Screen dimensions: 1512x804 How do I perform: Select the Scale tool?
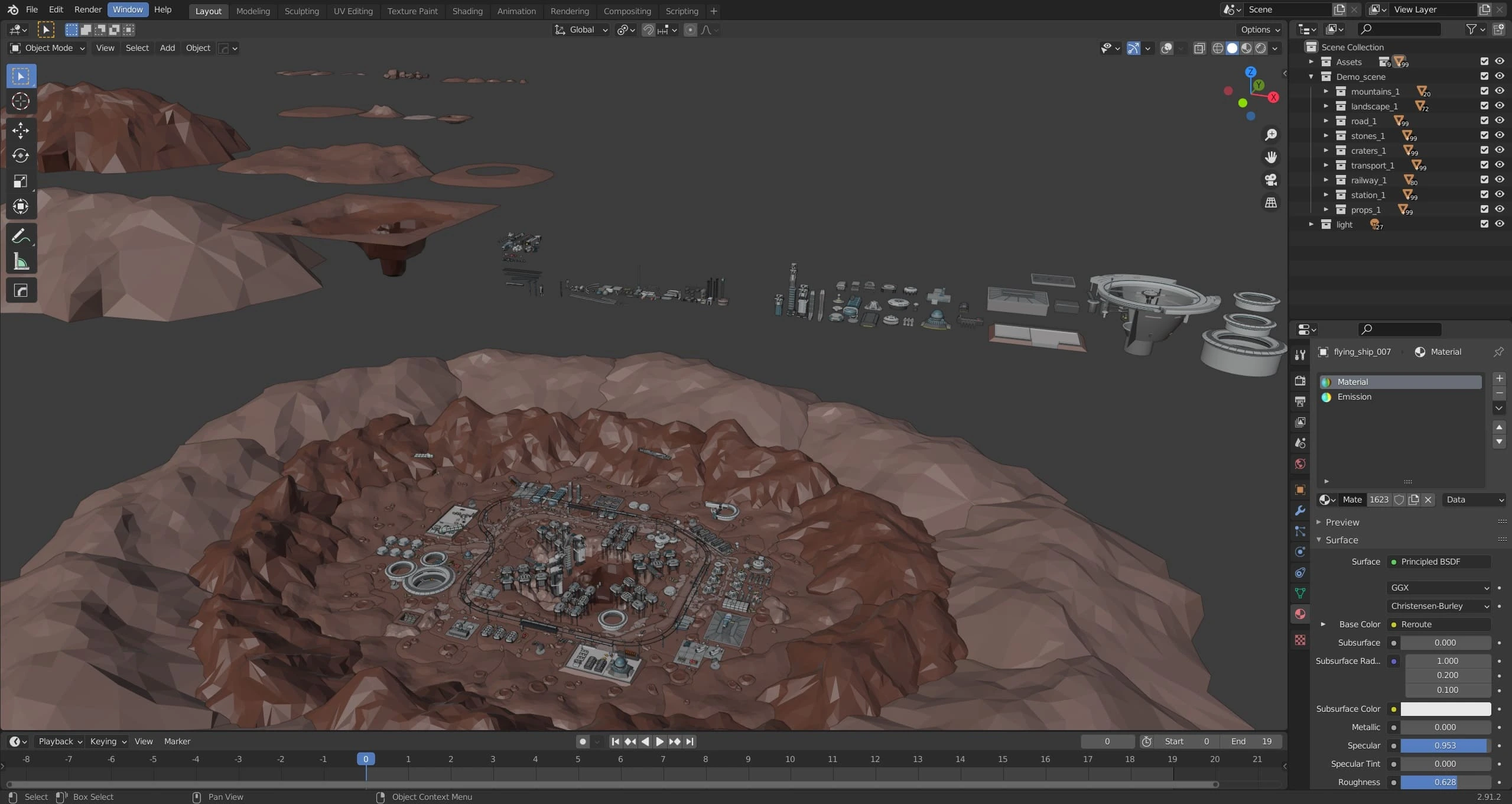pos(21,181)
